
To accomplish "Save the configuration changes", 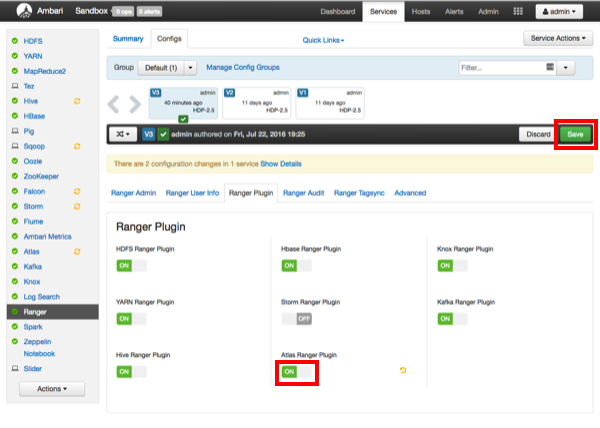I will pyautogui.click(x=574, y=134).
